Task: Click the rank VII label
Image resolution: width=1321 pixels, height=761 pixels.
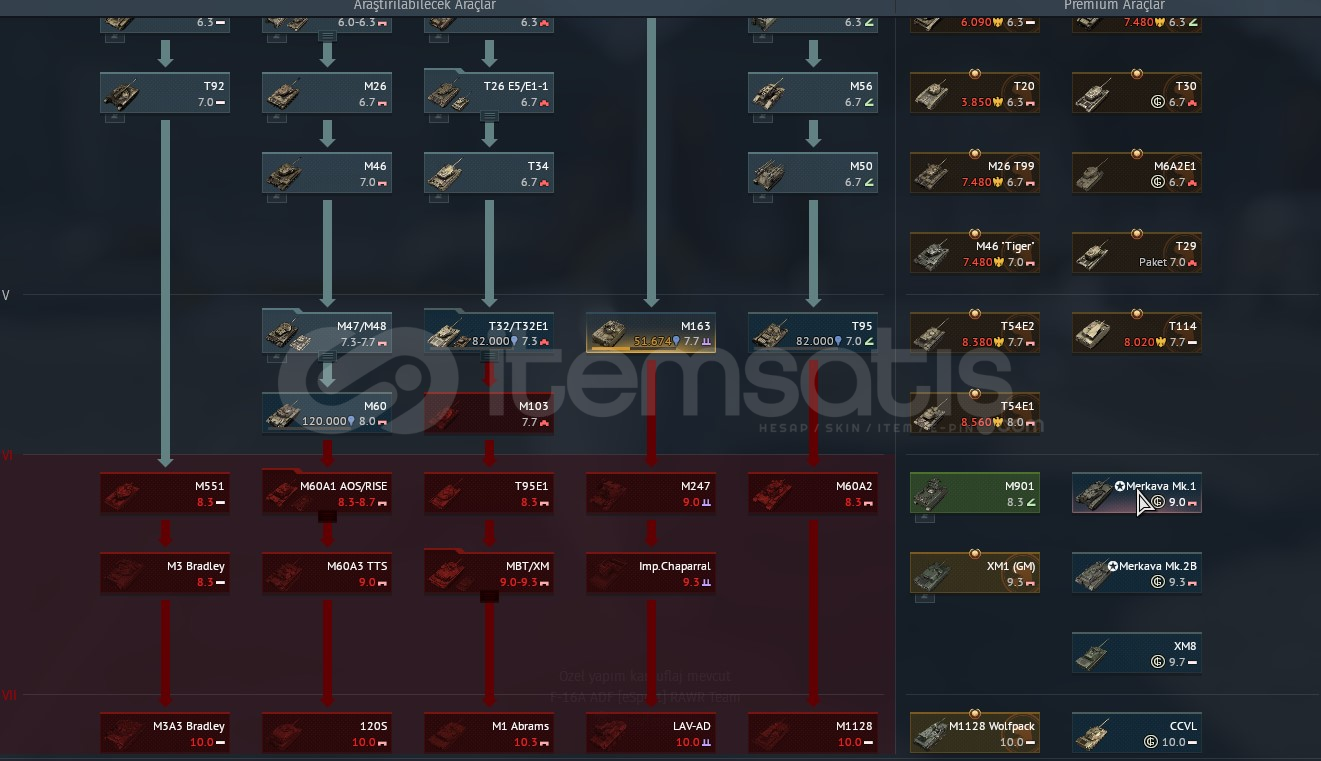Action: (10, 695)
